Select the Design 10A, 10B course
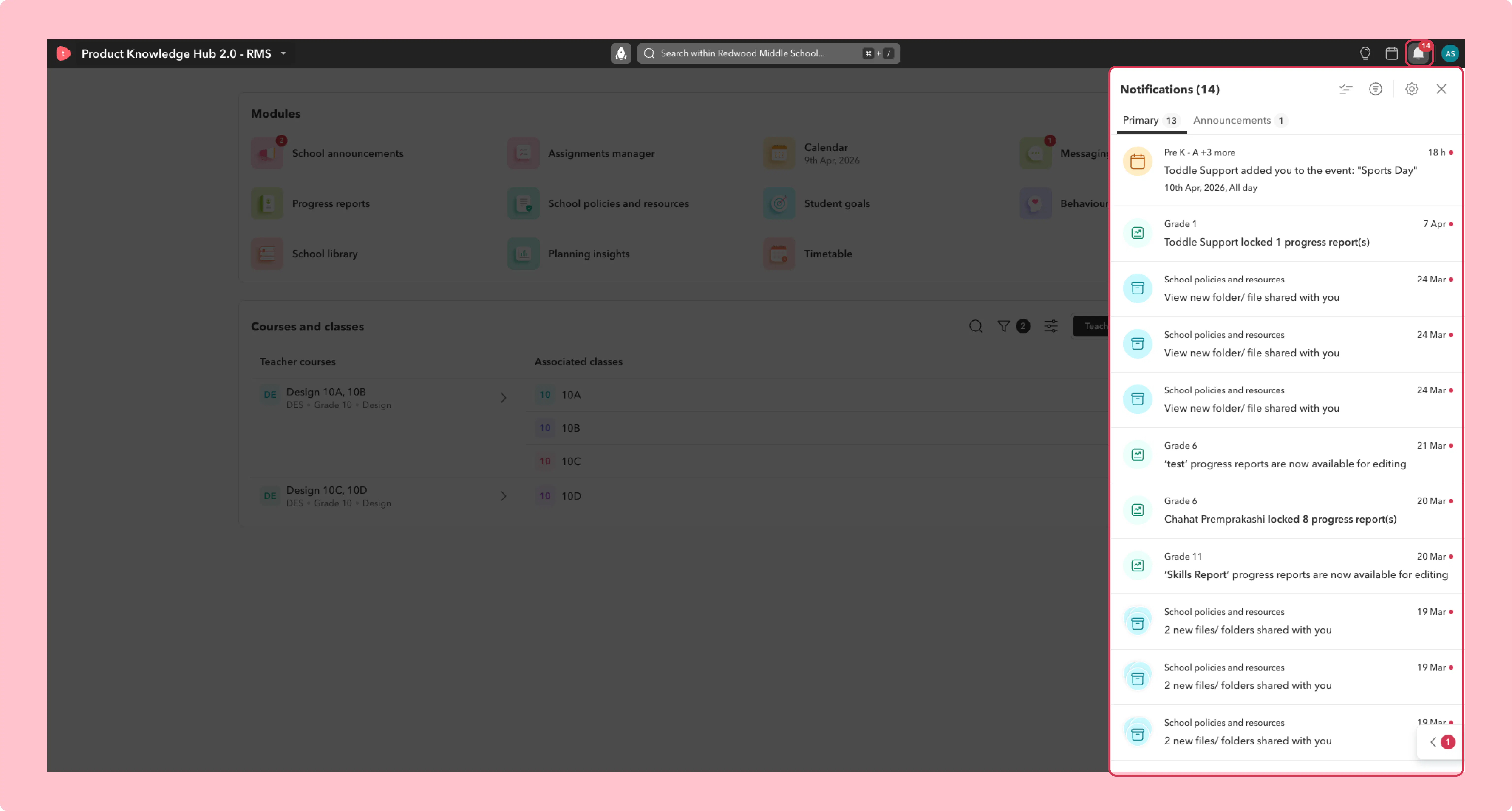The height and width of the screenshot is (811, 1512). [384, 398]
